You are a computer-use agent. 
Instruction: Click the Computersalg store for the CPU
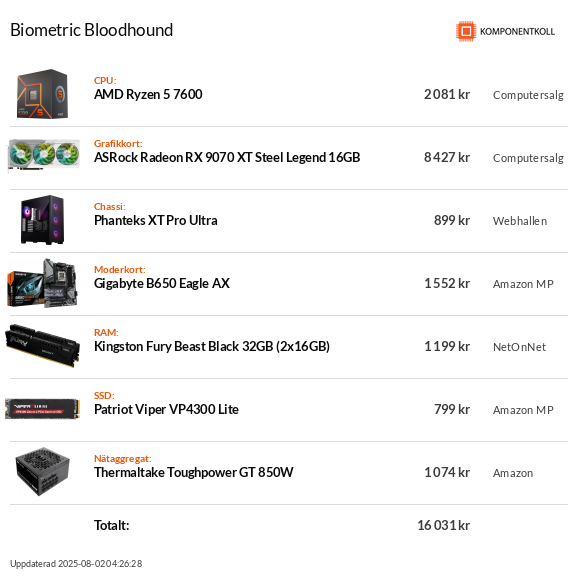[x=528, y=95]
